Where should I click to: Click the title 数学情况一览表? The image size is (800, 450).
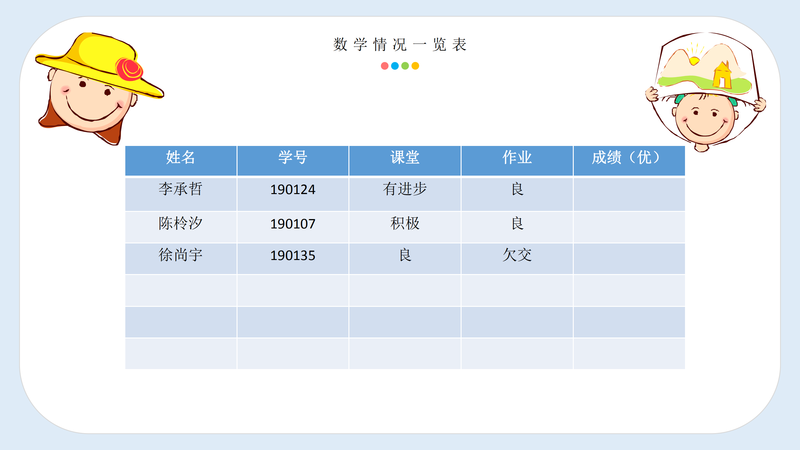point(400,44)
